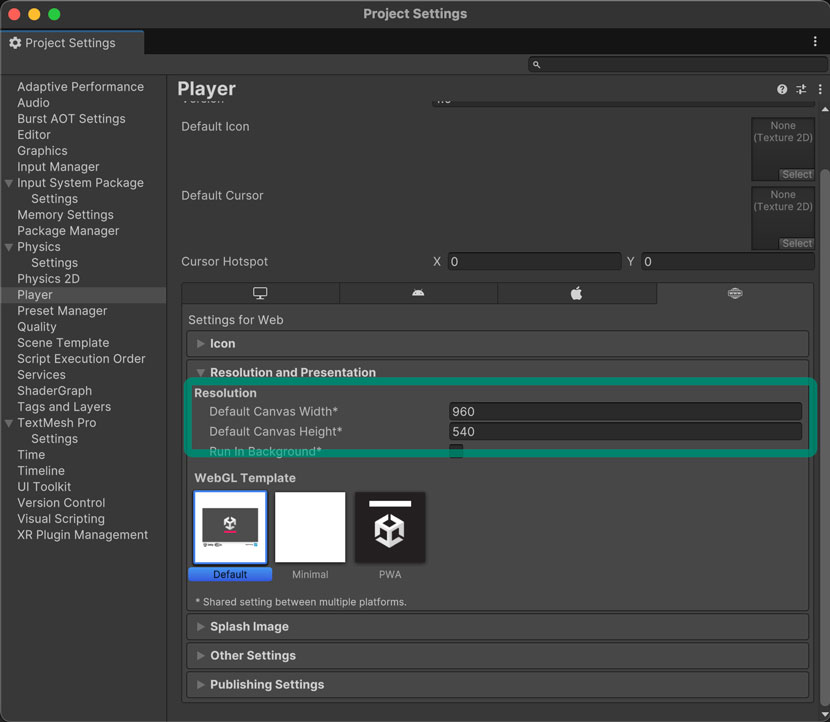This screenshot has width=830, height=722.
Task: Open ShaderGraph settings
Action: pos(55,391)
